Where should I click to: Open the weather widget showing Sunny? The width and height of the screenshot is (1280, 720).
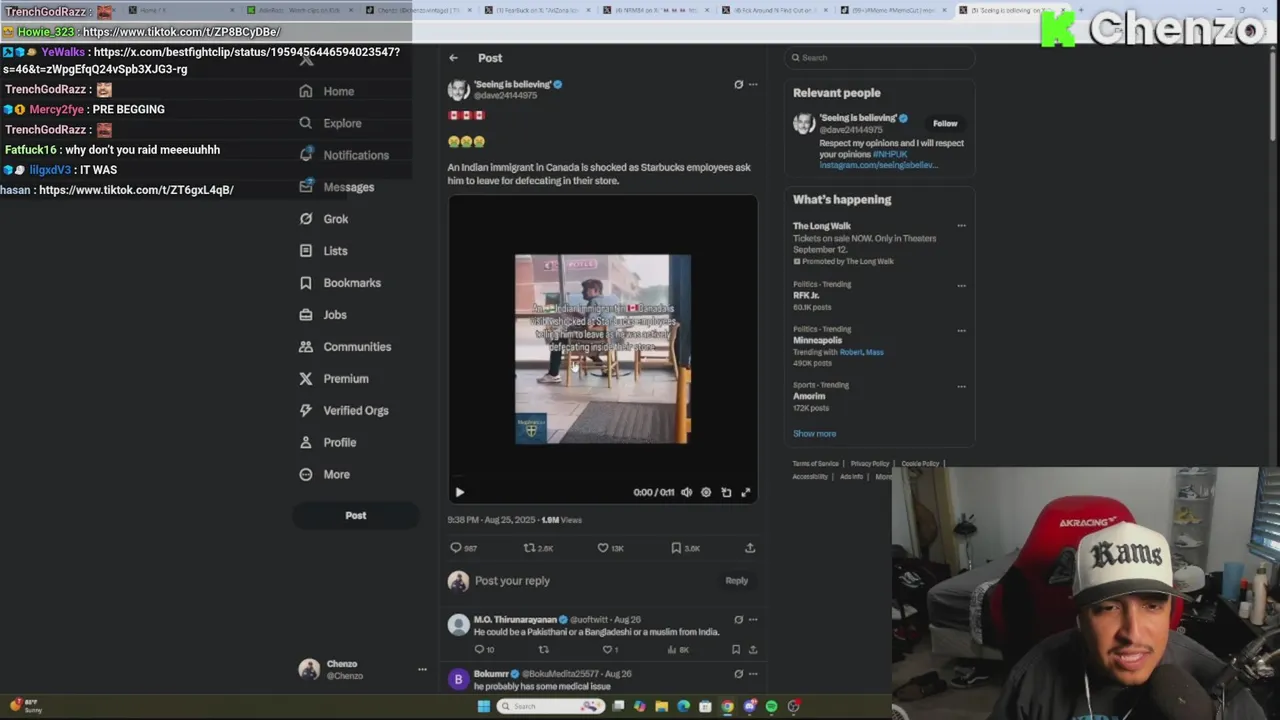26,706
